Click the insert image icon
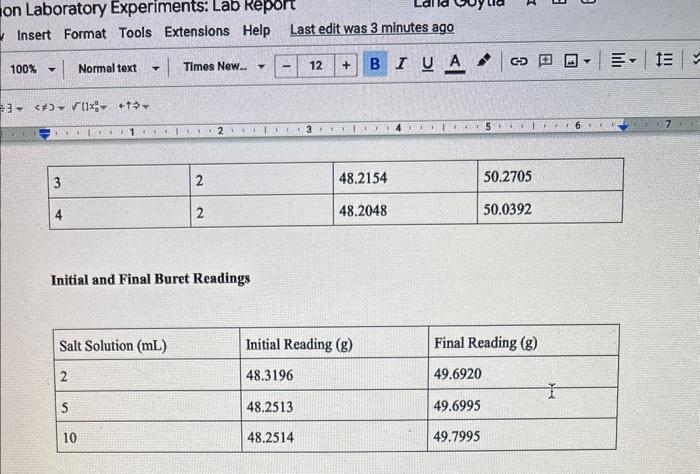The height and width of the screenshot is (474, 700). (571, 60)
